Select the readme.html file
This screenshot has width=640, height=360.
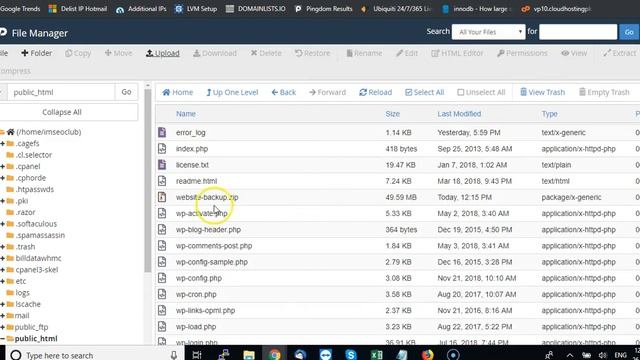[x=196, y=181]
